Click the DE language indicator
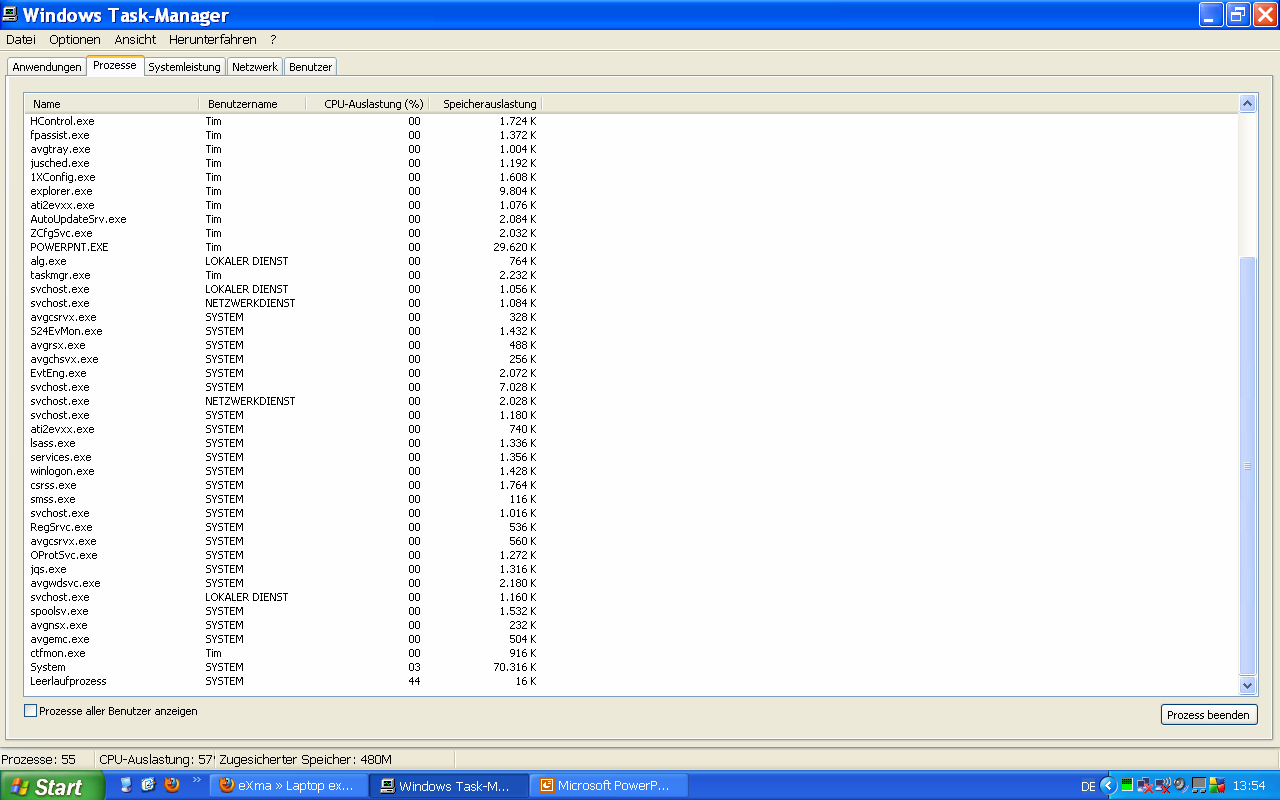 point(1088,787)
